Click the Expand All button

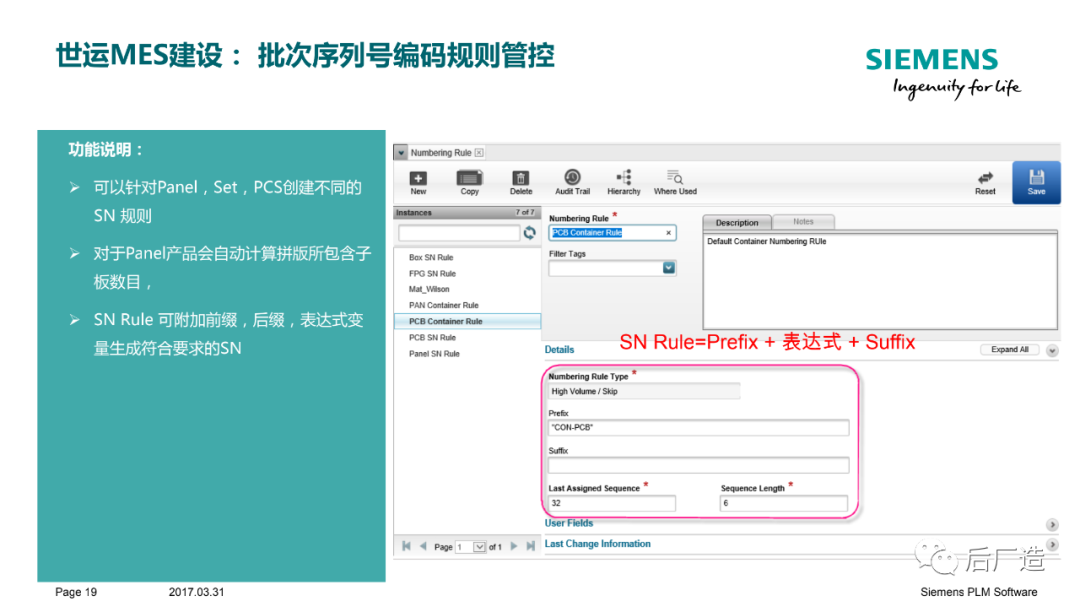coord(1008,349)
